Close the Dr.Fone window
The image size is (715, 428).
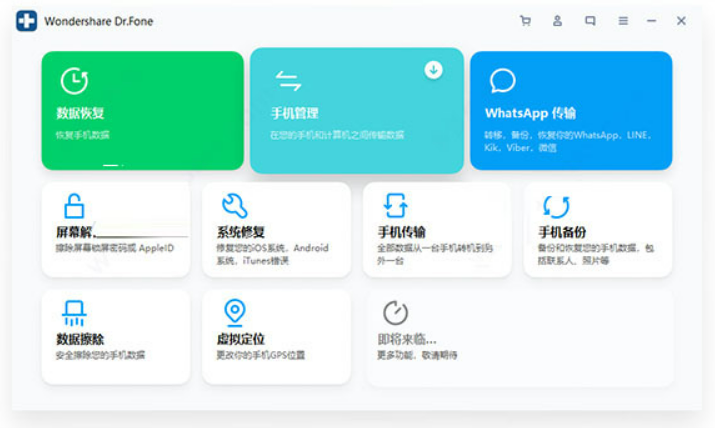click(x=681, y=21)
